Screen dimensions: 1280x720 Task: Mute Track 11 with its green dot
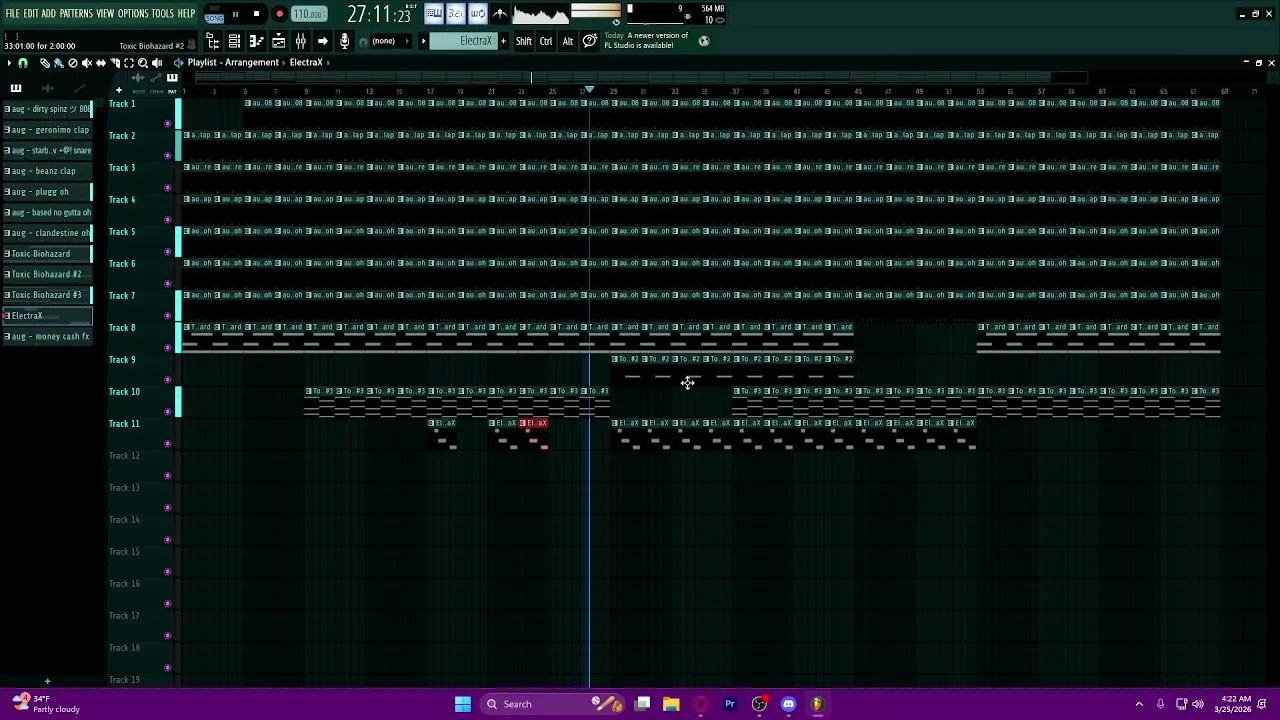coord(167,443)
